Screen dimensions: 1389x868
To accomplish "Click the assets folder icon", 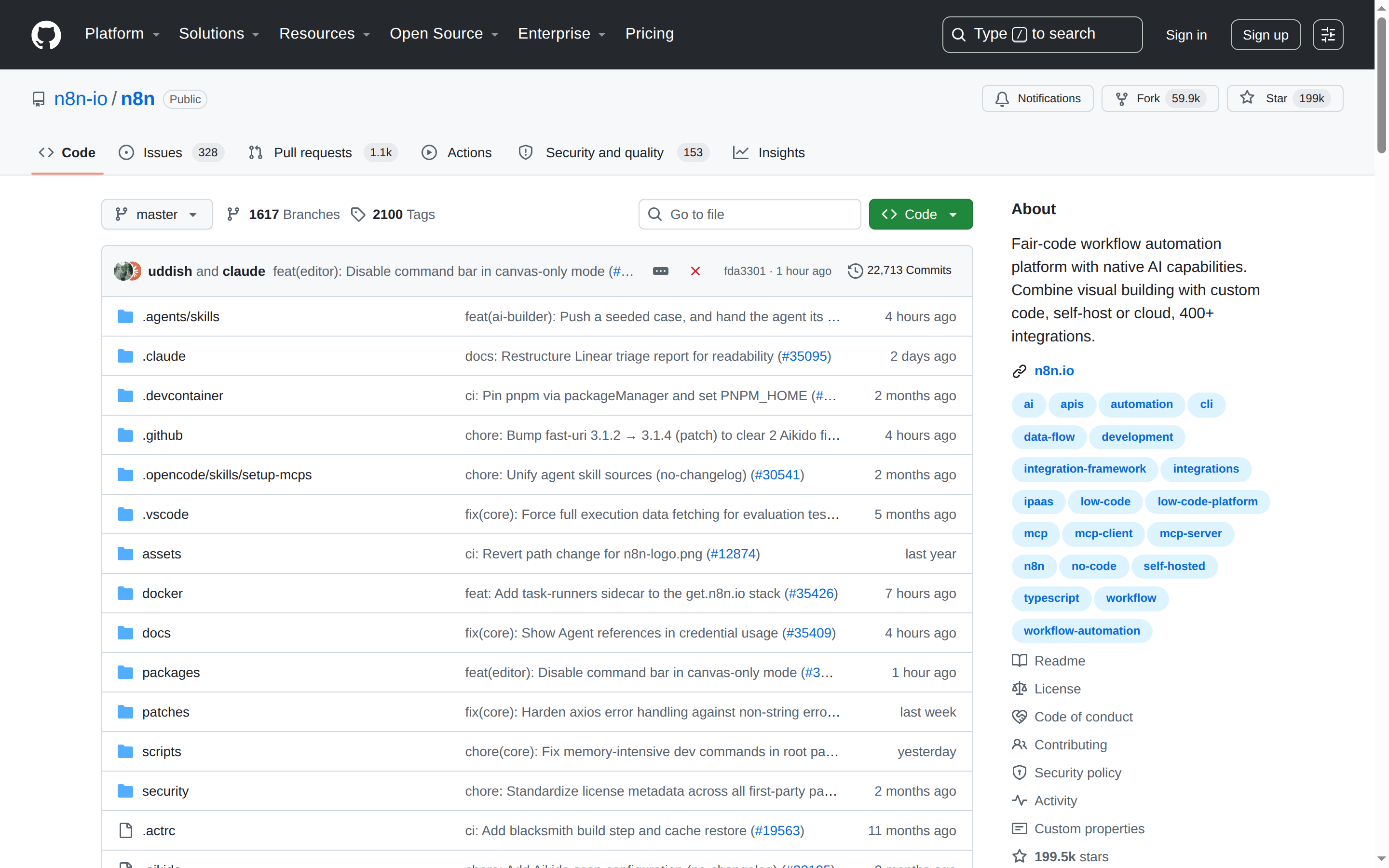I will tap(125, 554).
